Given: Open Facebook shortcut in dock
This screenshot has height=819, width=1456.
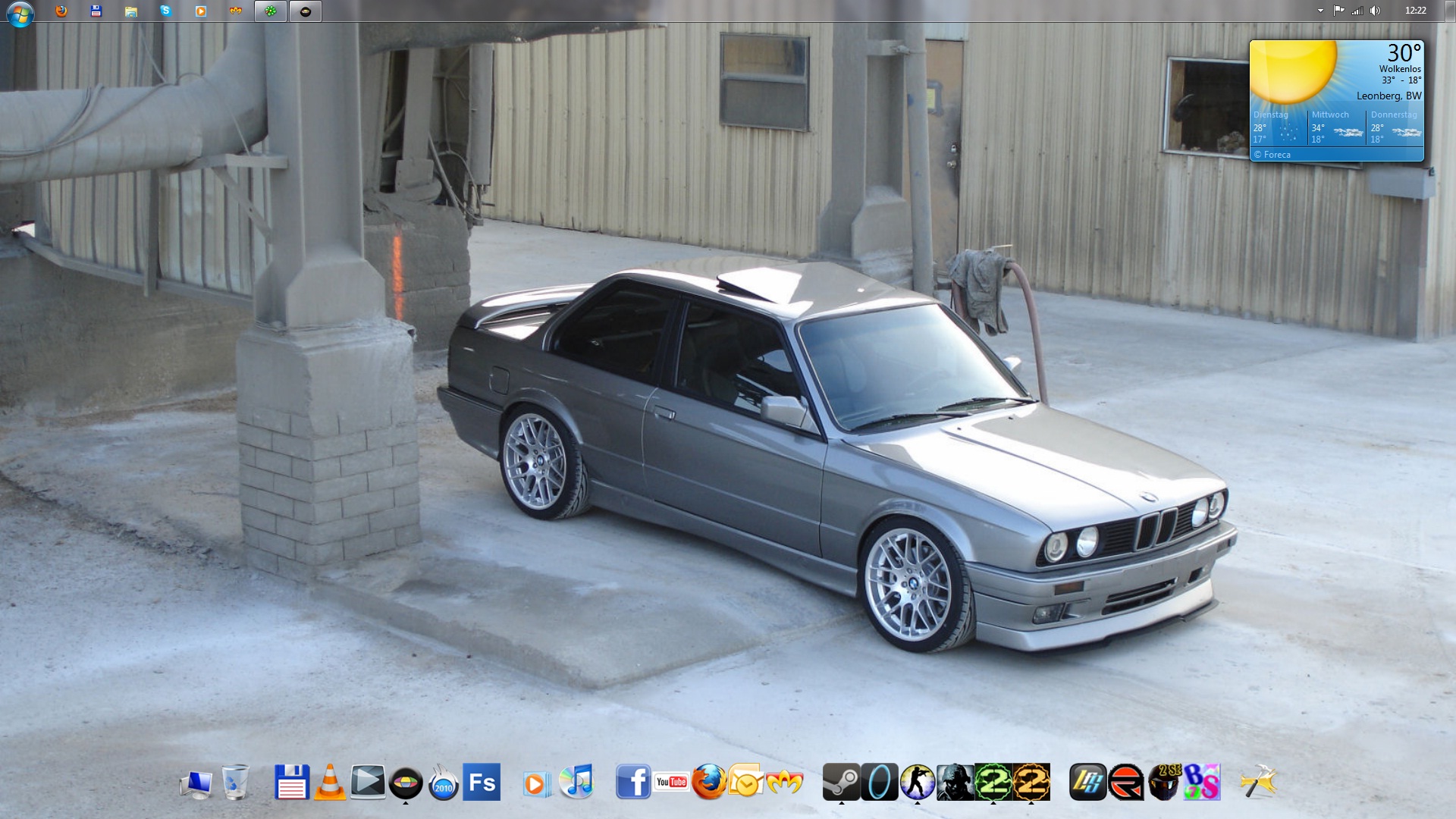Looking at the screenshot, I should click(x=633, y=782).
